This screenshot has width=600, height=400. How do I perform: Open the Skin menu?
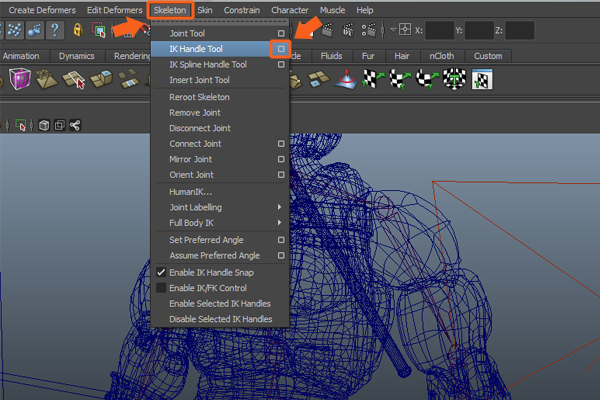pos(204,10)
